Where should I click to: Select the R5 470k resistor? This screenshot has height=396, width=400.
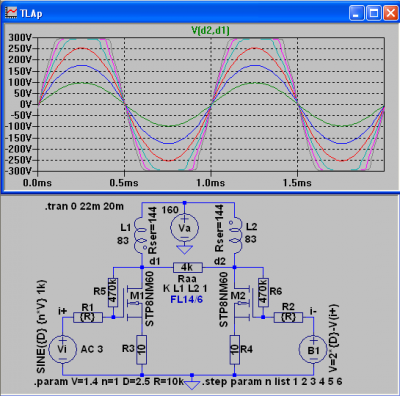pyautogui.click(x=113, y=292)
